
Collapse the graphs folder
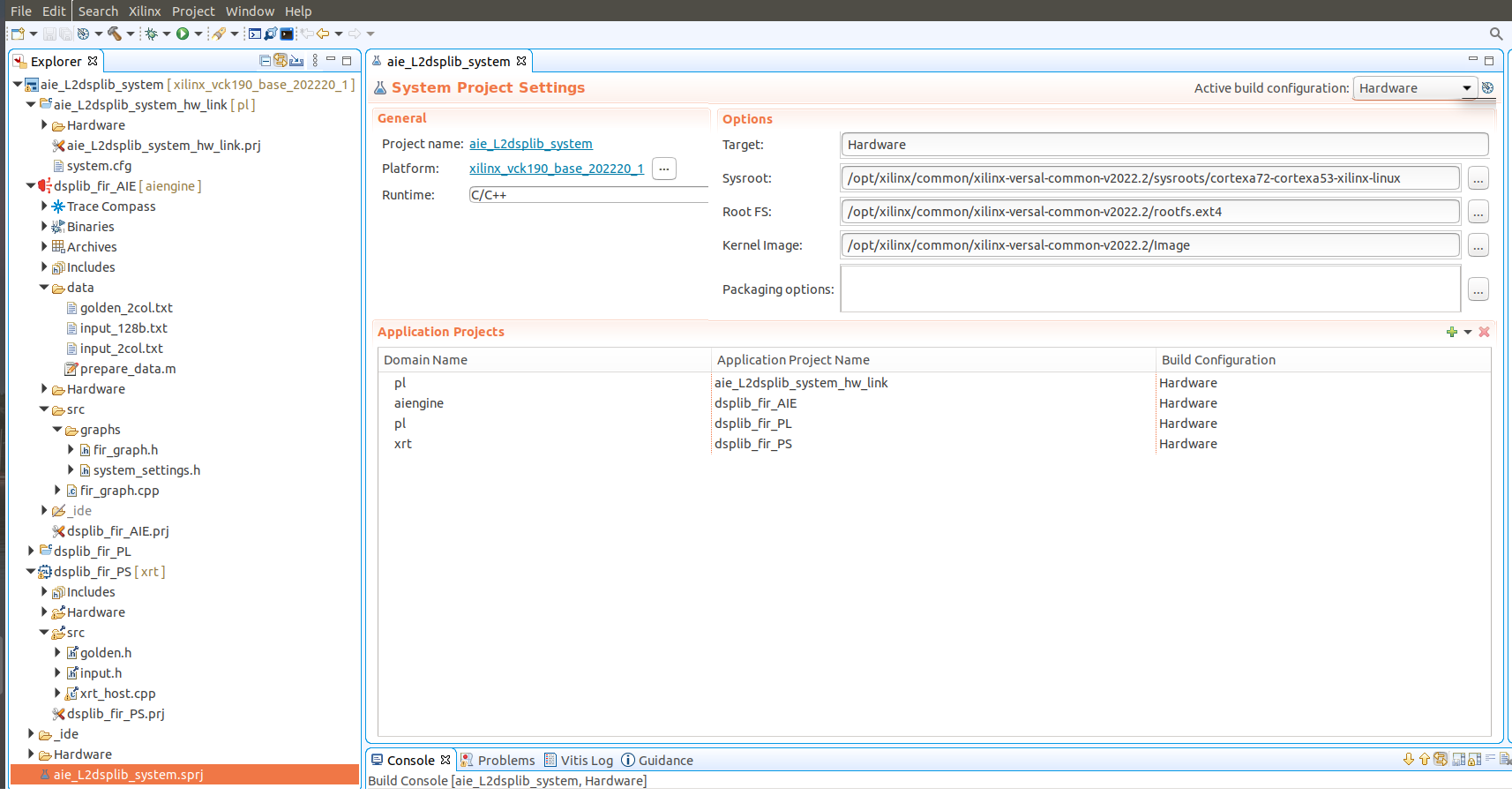57,429
